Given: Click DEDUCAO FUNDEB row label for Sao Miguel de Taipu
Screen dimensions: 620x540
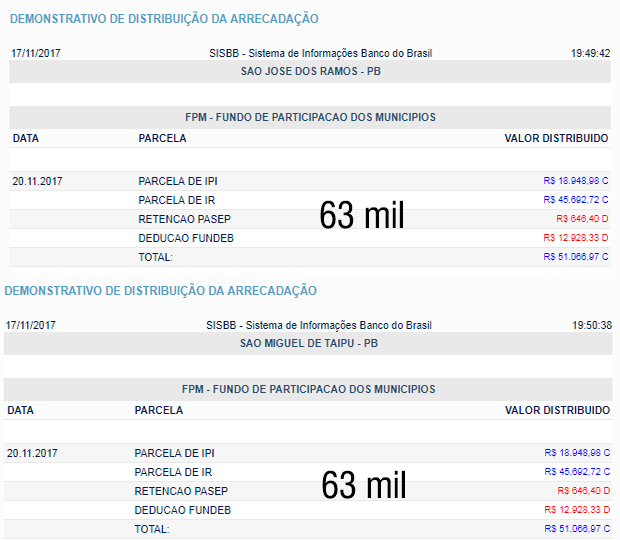Looking at the screenshot, I should click(x=183, y=510).
